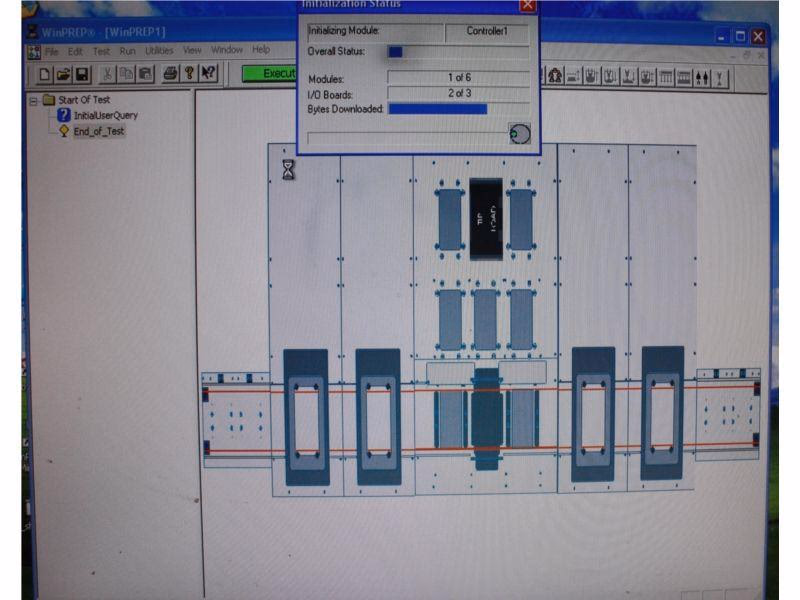Click the Print icon in toolbar
Screen dimensions: 800x600
(170, 74)
